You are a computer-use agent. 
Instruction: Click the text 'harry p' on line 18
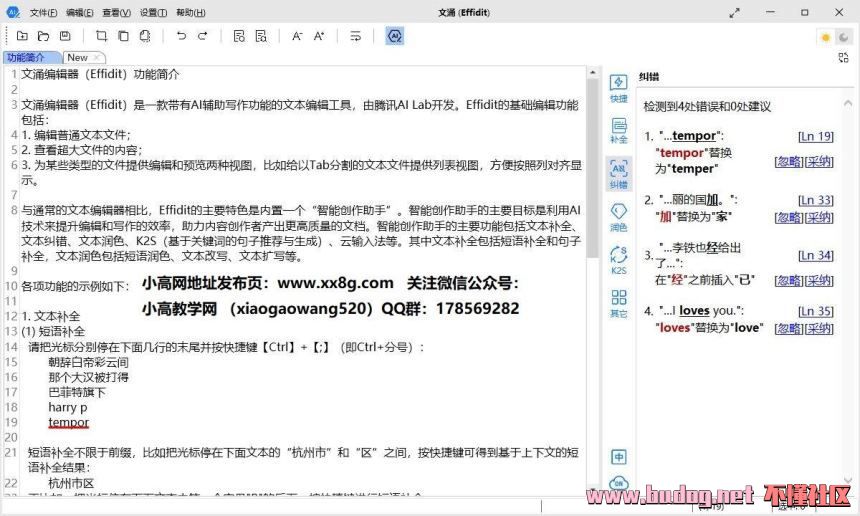67,407
